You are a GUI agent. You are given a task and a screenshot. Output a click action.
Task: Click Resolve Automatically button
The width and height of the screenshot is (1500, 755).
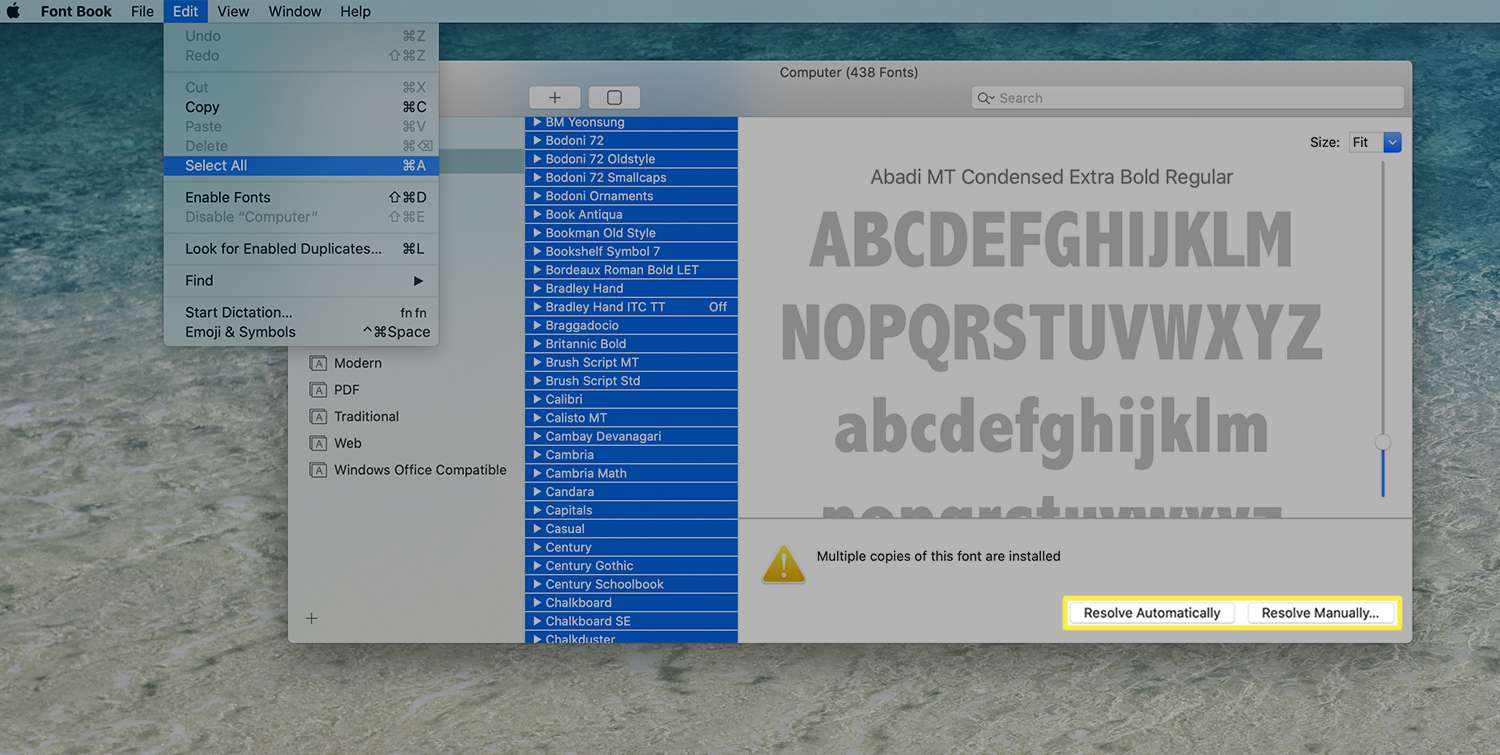1152,613
